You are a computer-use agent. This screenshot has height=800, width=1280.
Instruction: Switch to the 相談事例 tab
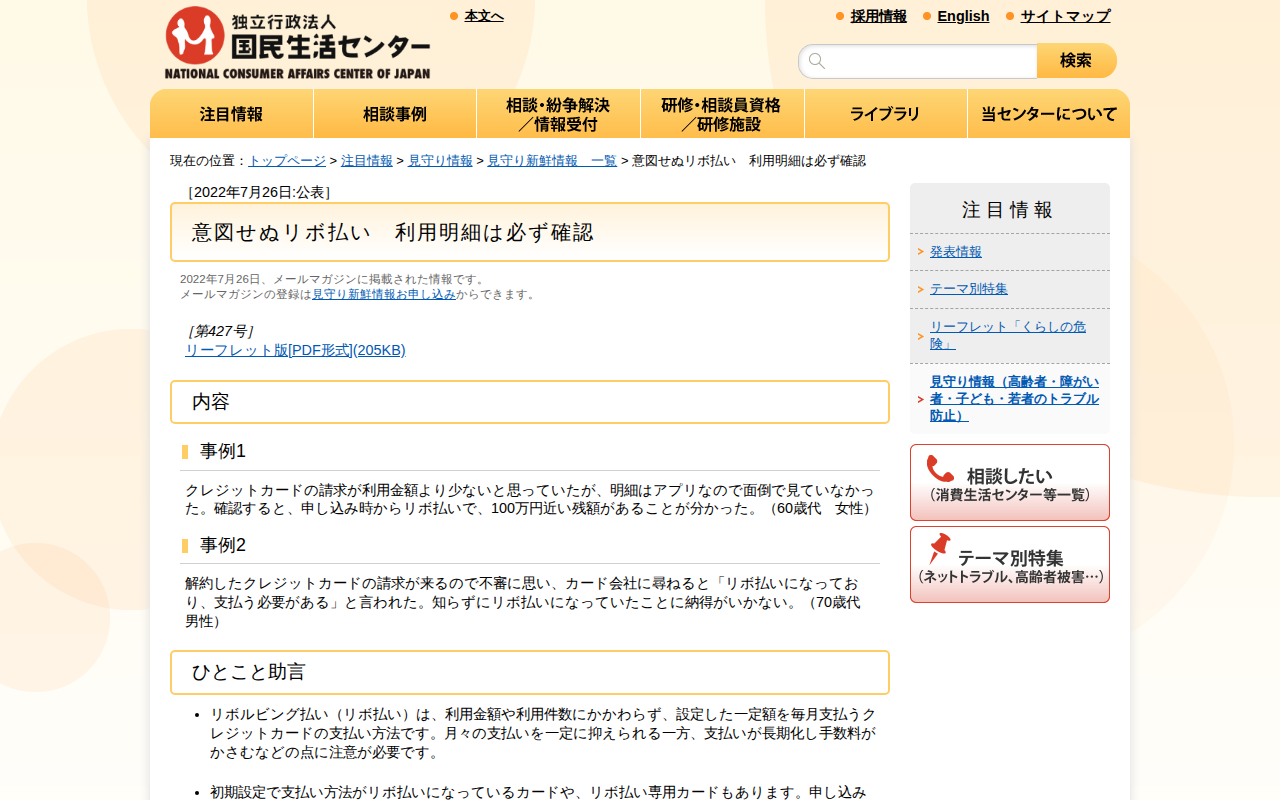pos(394,114)
